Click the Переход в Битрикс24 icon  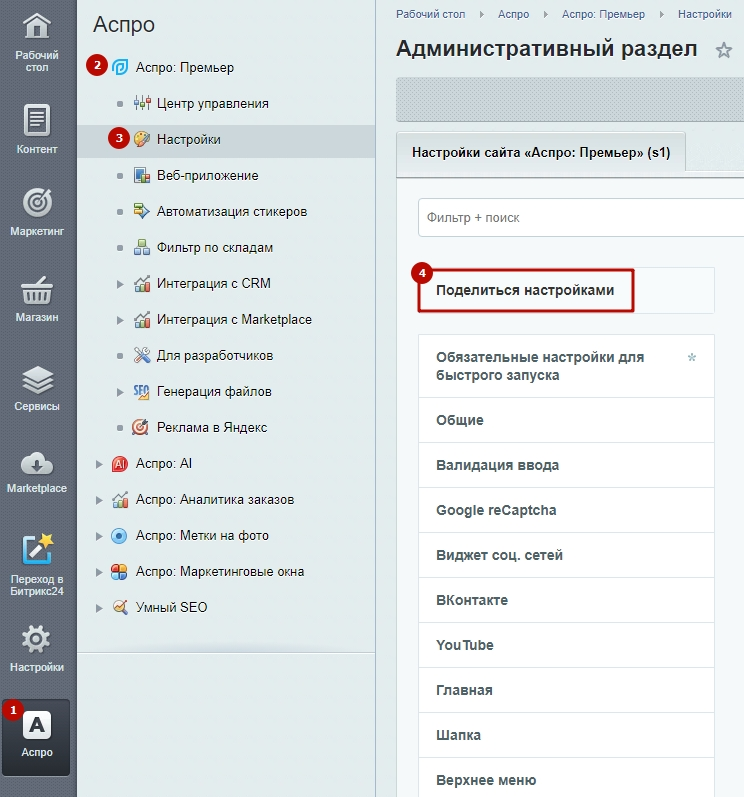(38, 549)
